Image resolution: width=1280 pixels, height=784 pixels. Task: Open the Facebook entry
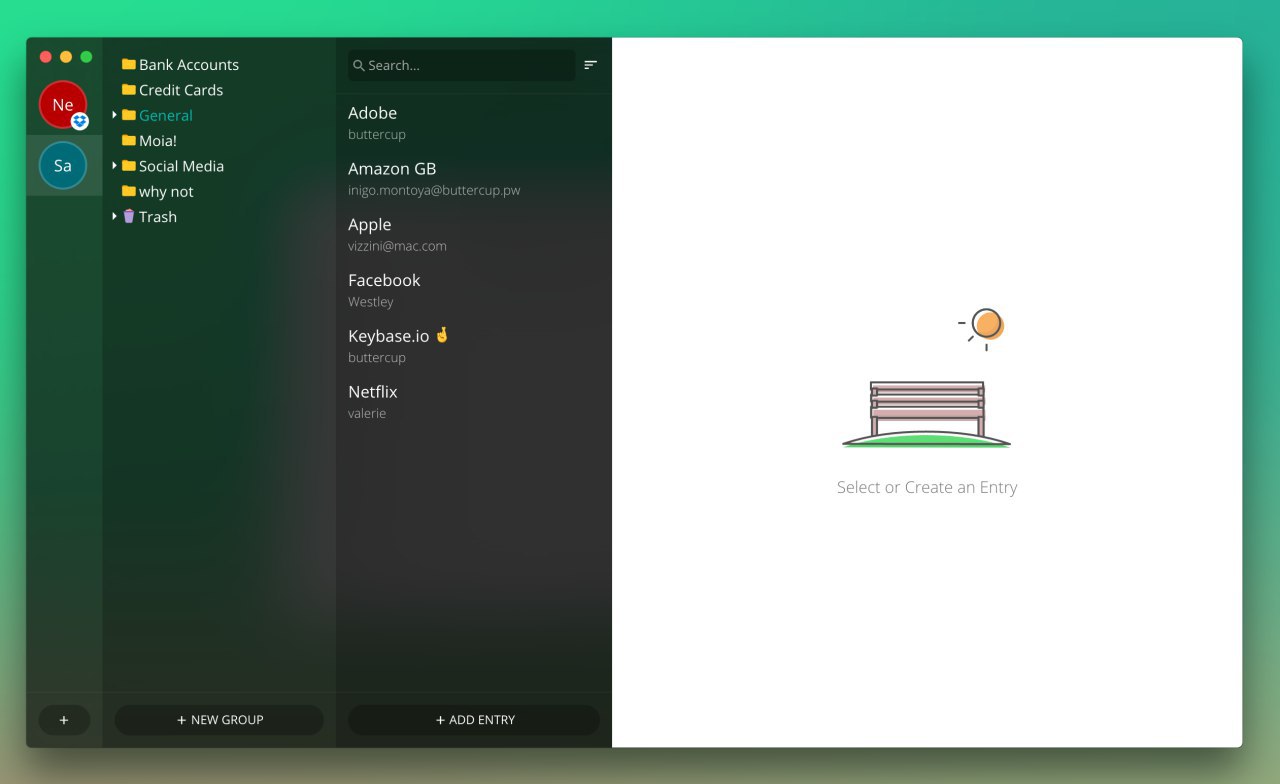pyautogui.click(x=474, y=290)
